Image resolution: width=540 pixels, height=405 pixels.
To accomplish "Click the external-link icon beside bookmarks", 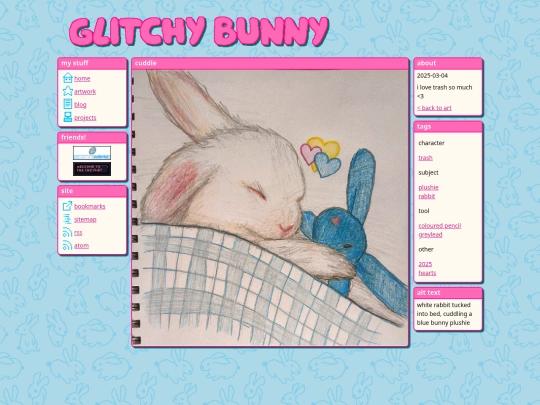I will pyautogui.click(x=68, y=206).
